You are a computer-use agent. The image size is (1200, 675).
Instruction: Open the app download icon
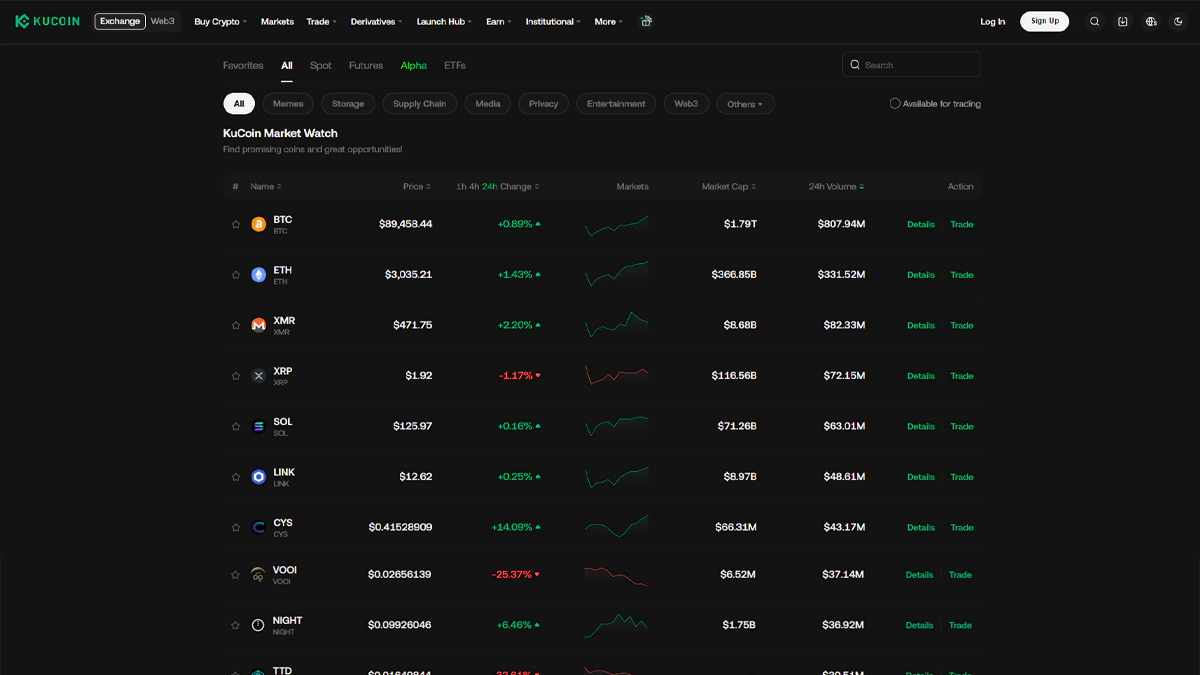1123,21
